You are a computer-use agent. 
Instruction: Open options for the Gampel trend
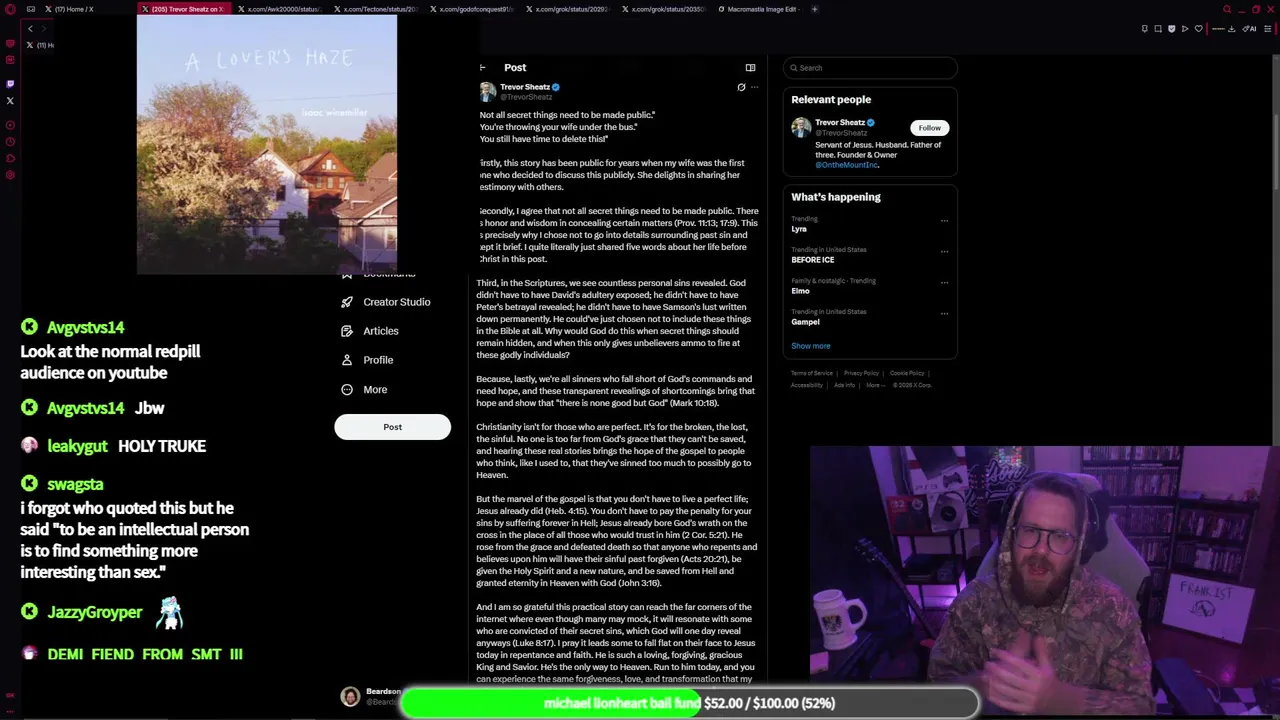tap(944, 314)
